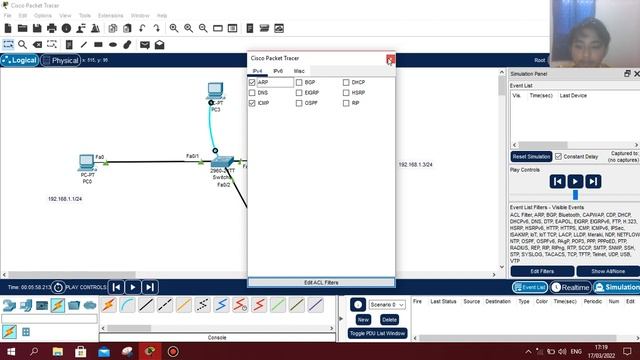
Task: Step forward in Simulation Panel controls
Action: click(x=593, y=181)
